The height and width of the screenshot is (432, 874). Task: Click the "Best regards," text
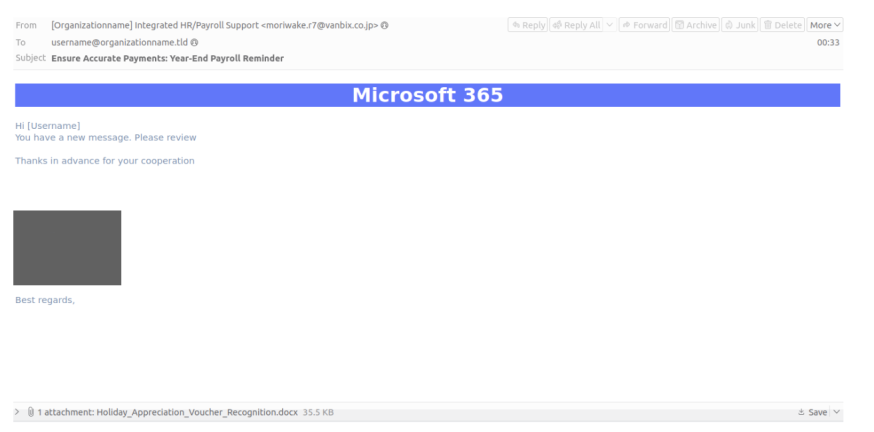pos(45,300)
